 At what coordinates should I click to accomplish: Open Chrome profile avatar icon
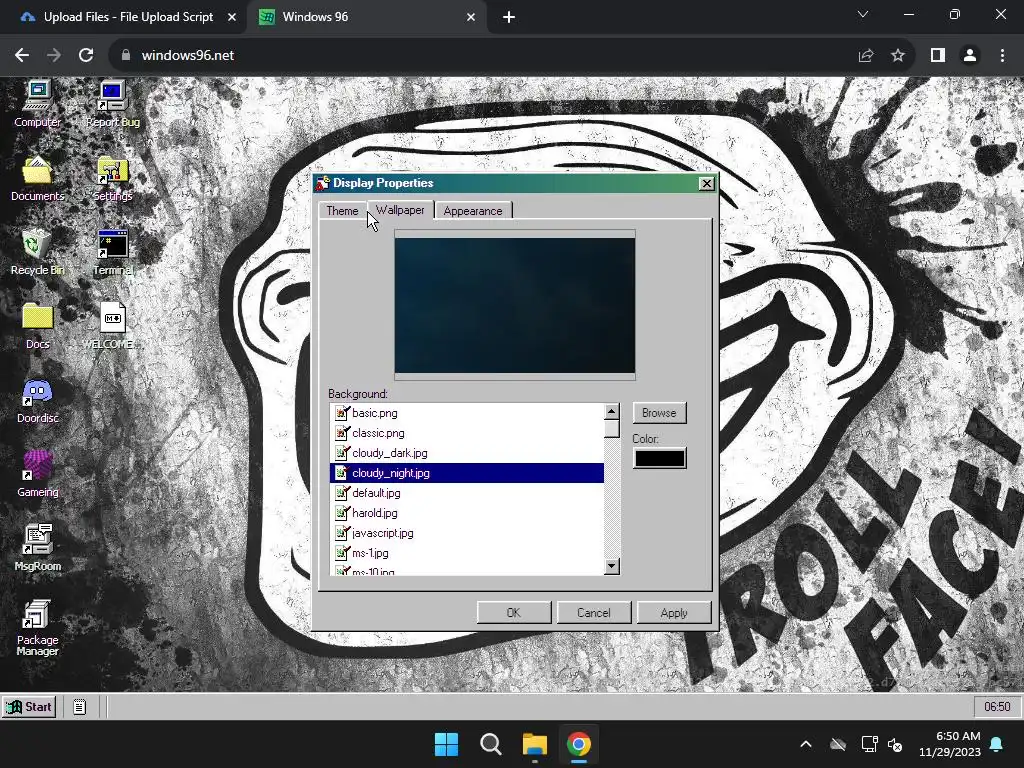(970, 56)
